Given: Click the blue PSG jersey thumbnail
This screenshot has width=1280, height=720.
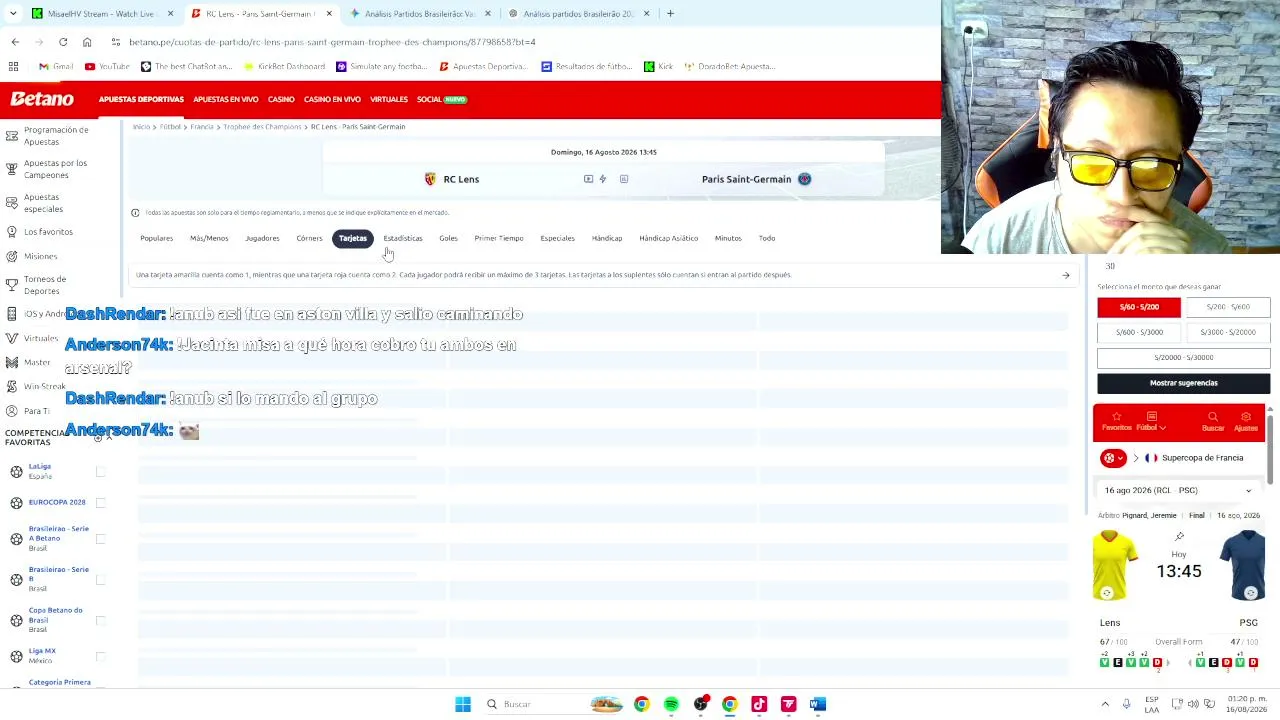Looking at the screenshot, I should 1244,565.
